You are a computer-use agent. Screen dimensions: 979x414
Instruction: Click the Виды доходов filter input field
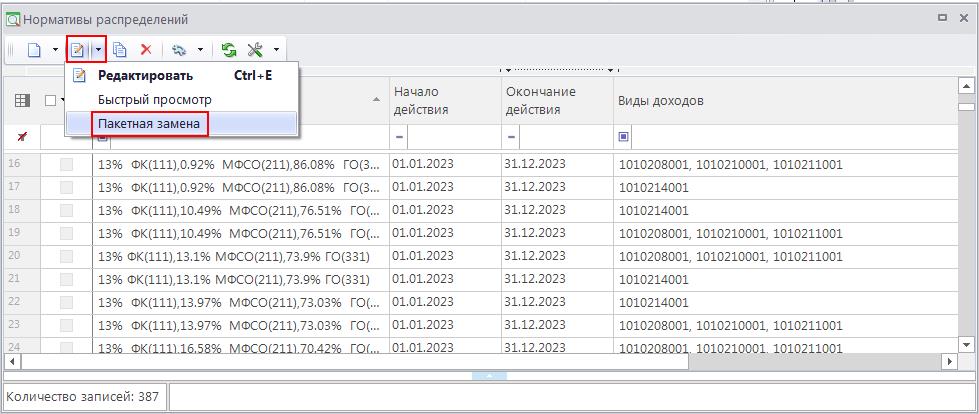coord(795,137)
